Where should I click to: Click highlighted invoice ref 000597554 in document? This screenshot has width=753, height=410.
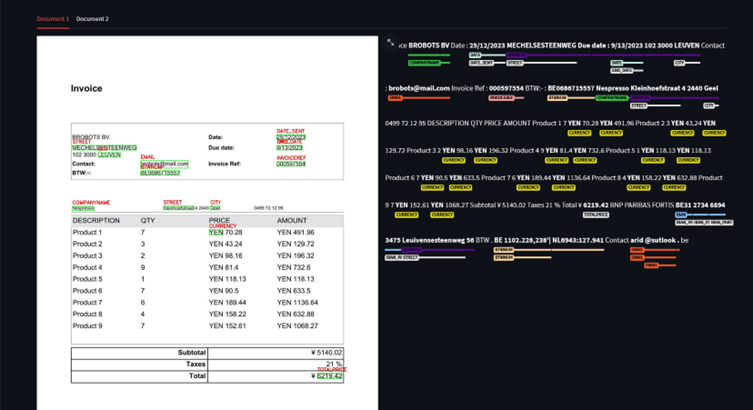point(291,164)
